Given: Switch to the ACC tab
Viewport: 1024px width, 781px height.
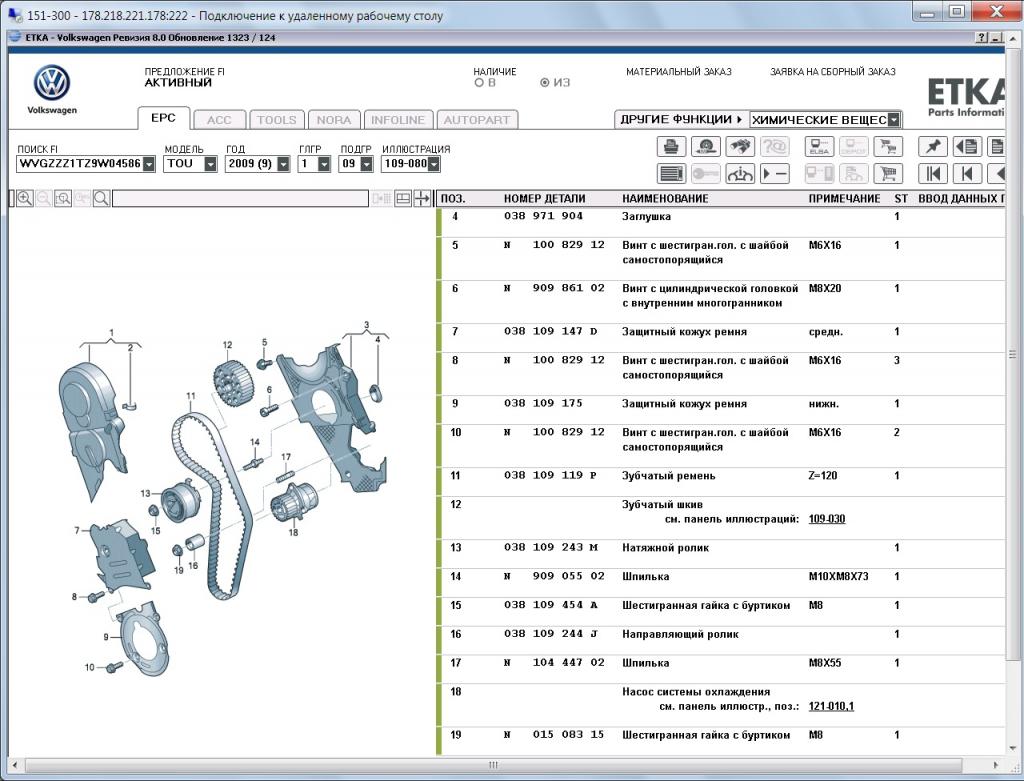Looking at the screenshot, I should point(219,120).
